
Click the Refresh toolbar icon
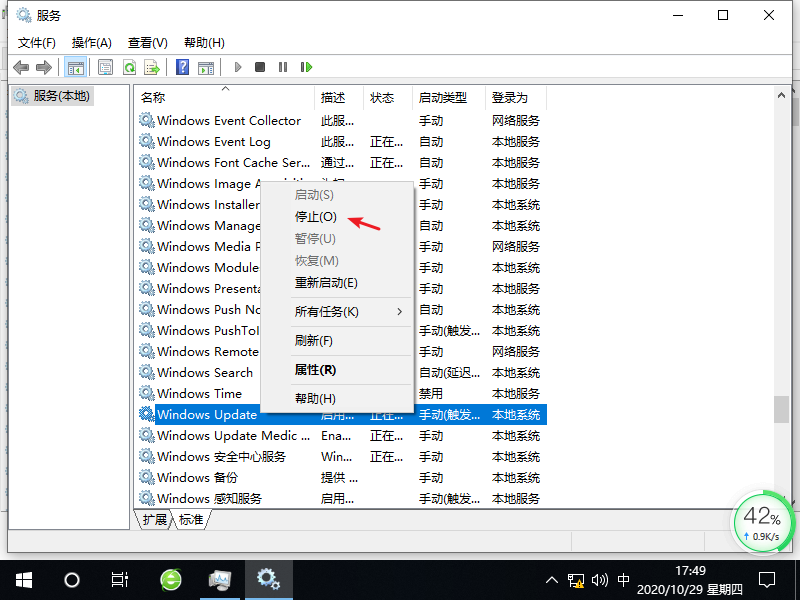pos(129,67)
